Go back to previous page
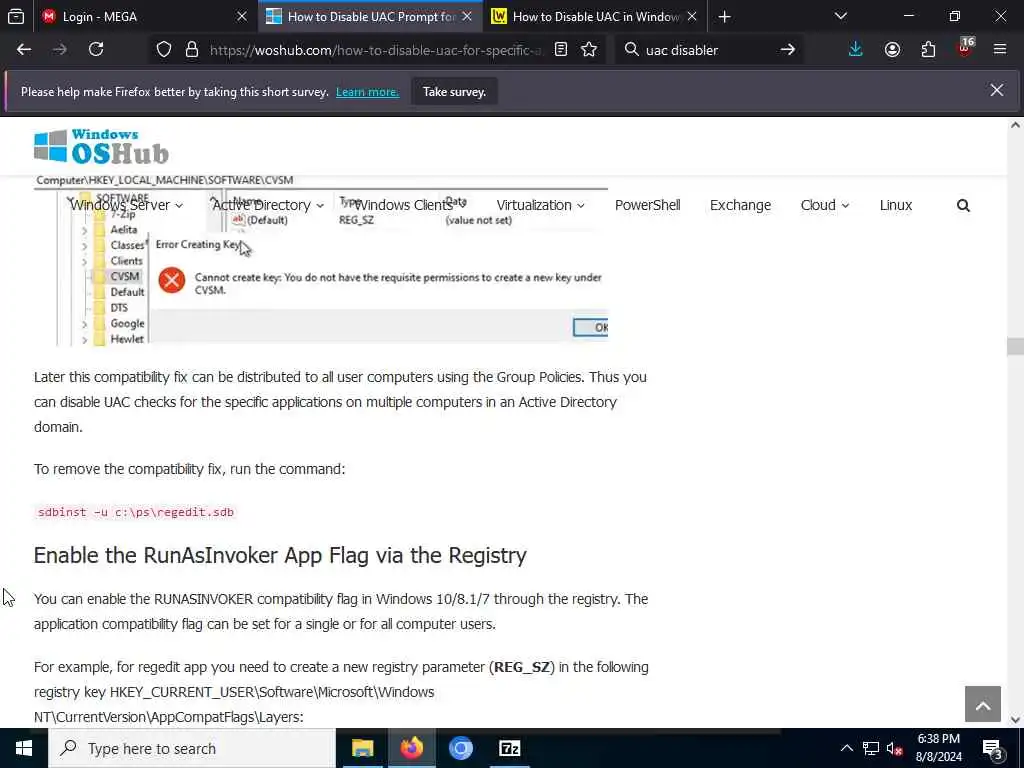The image size is (1024, 768). (24, 49)
